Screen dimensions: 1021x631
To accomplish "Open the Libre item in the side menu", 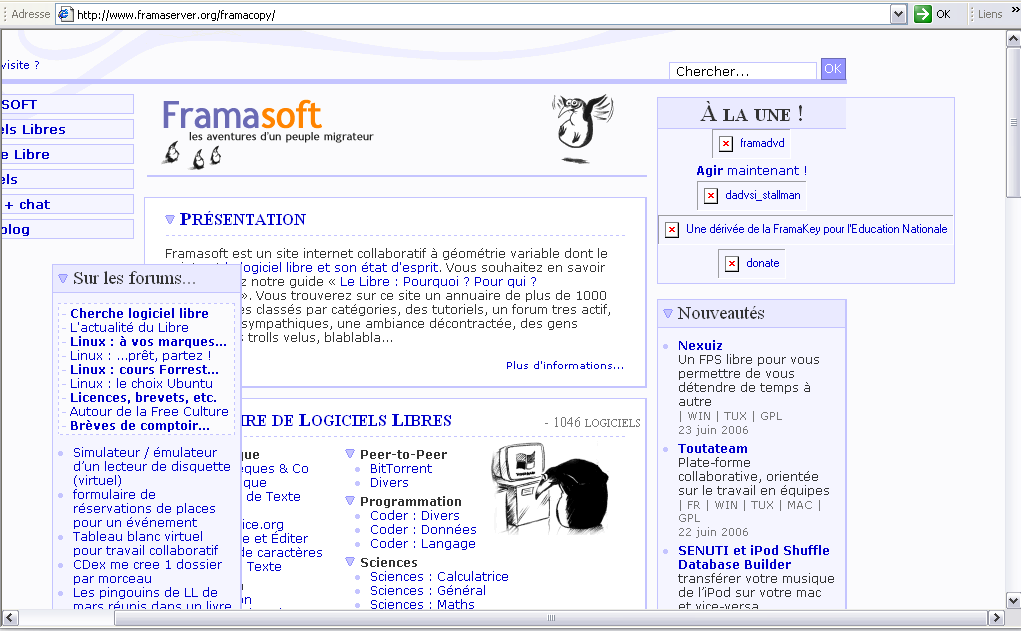I will click(67, 154).
